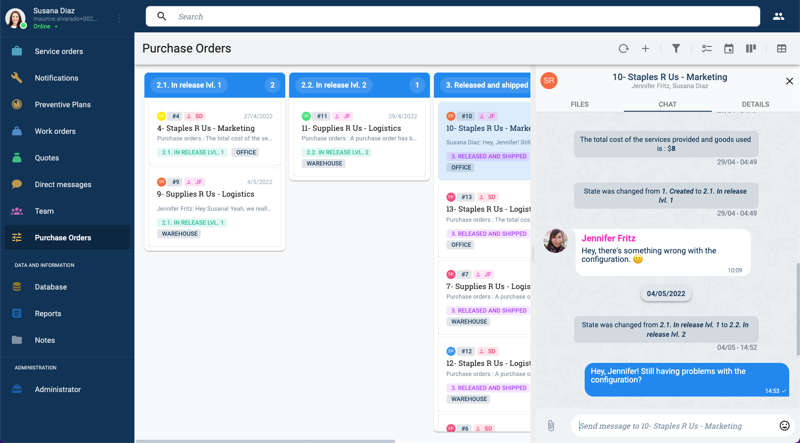Click Jennifer Fritz name in chat message
The height and width of the screenshot is (443, 800).
tap(609, 238)
